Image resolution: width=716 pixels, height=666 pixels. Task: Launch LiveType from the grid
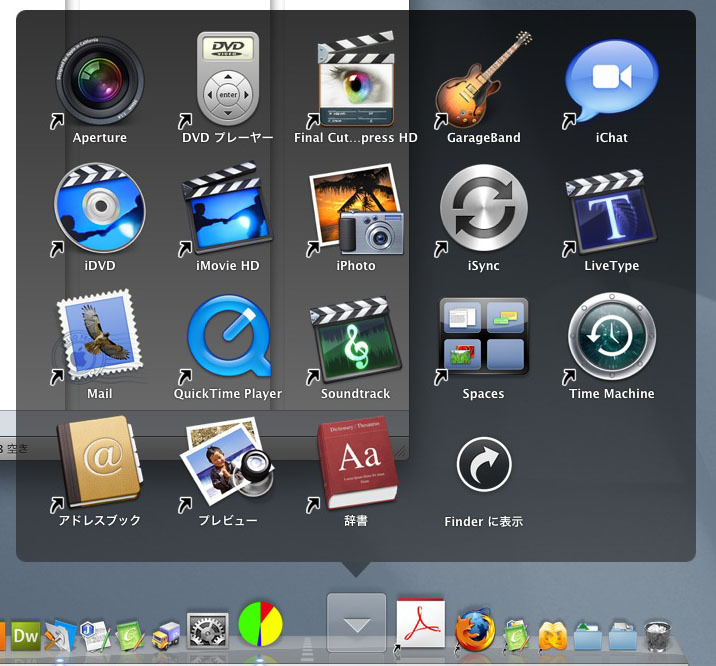(611, 211)
